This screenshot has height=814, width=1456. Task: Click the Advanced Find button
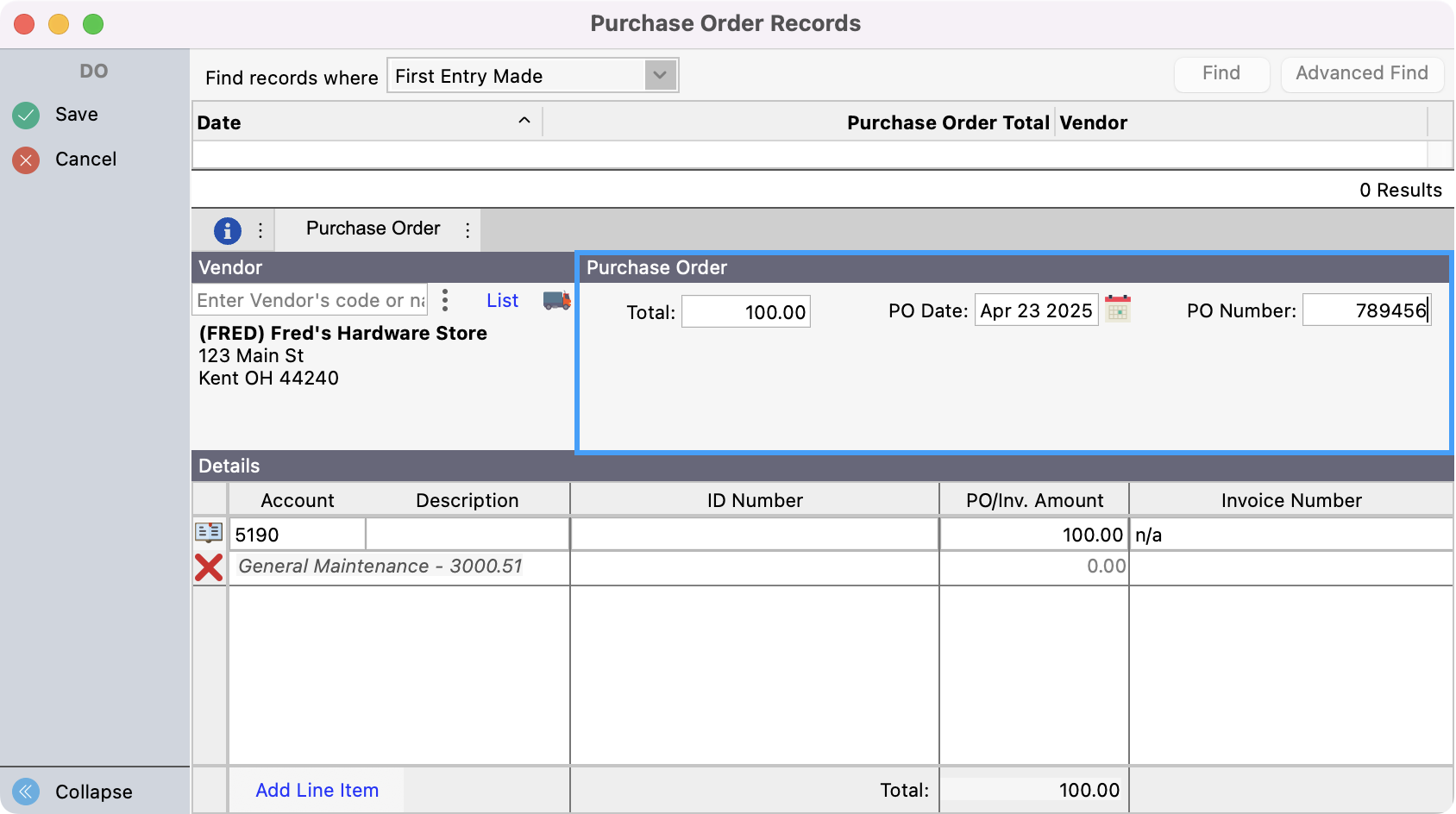pos(1361,73)
